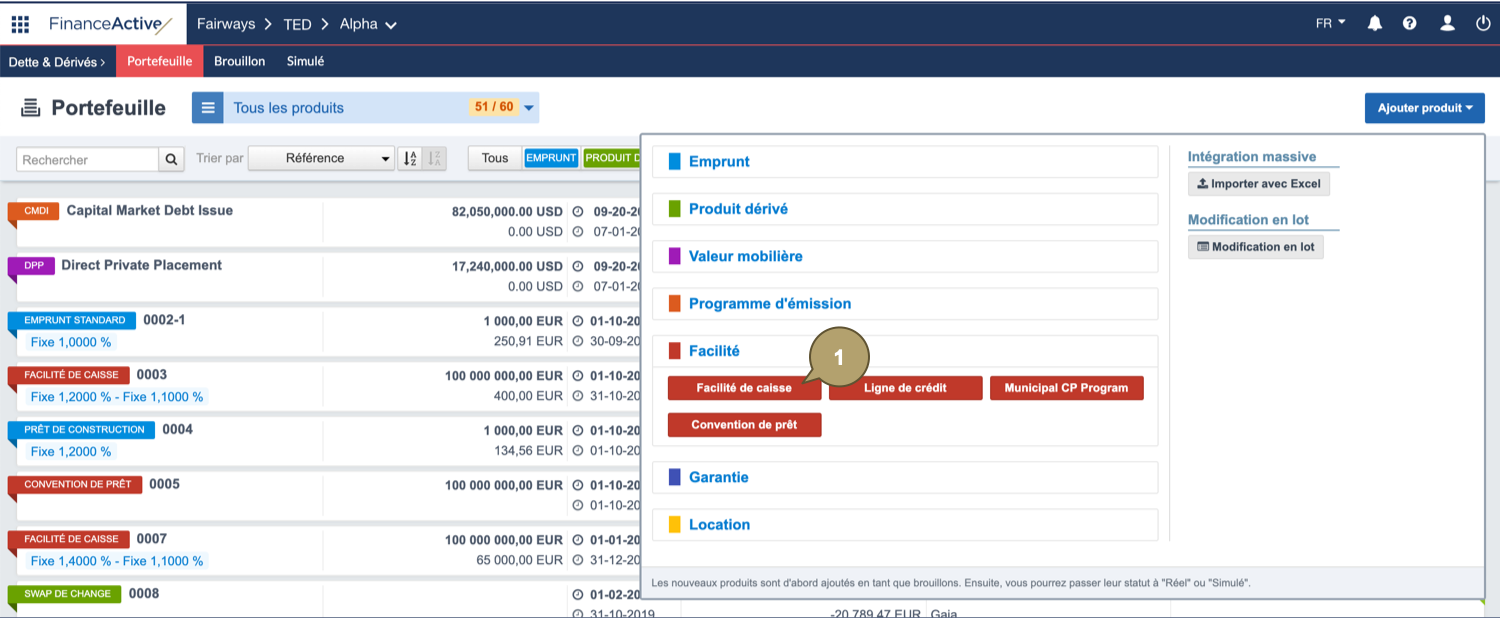Open the Dette & Dérivés menu
1500x618 pixels.
tap(57, 61)
